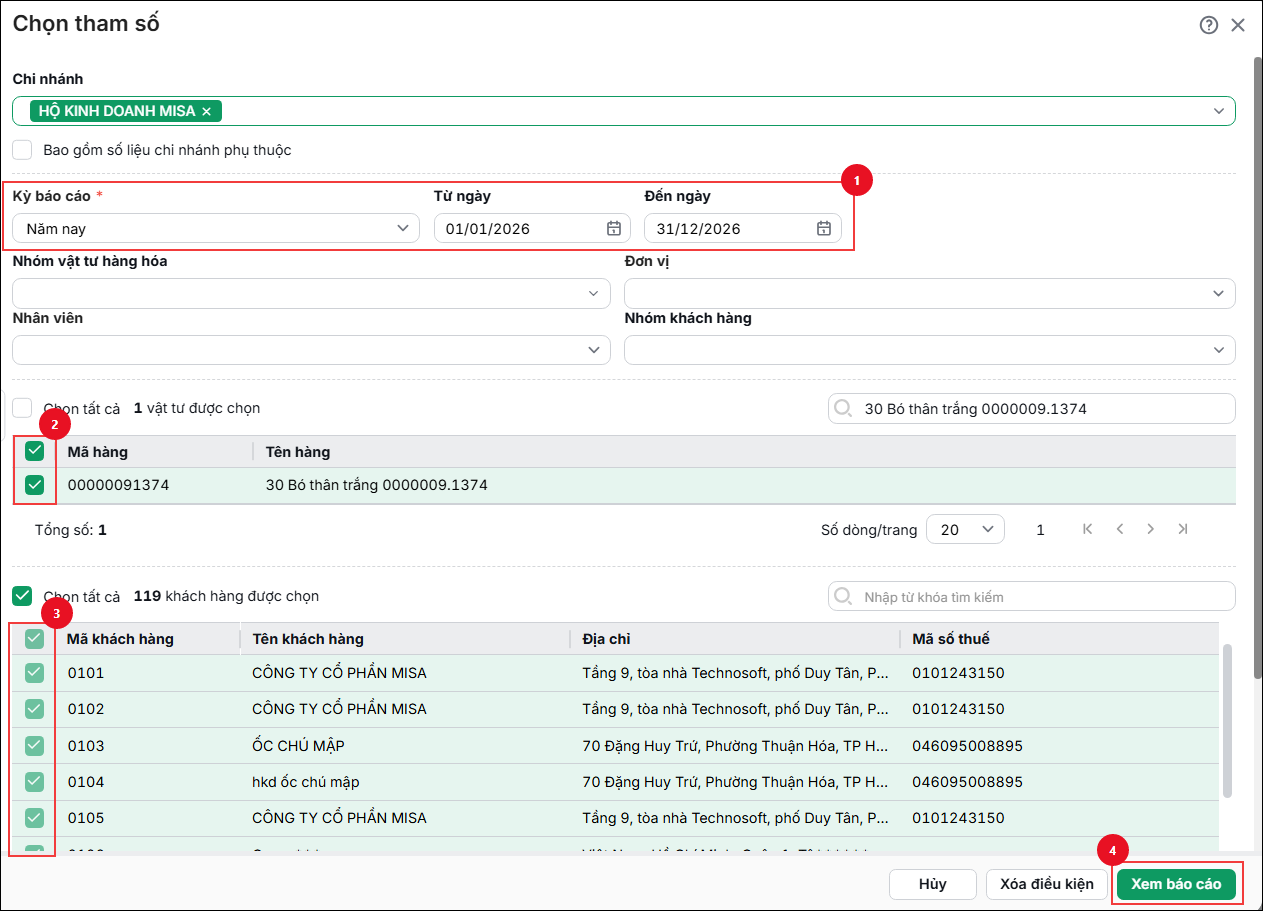Open calendar picker for Đến ngày
The height and width of the screenshot is (911, 1263).
(824, 228)
